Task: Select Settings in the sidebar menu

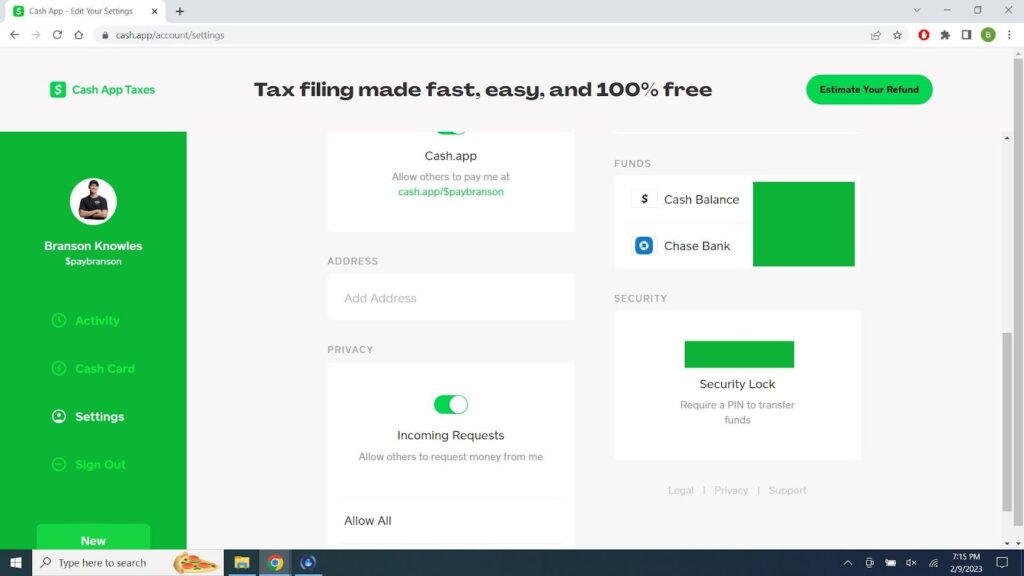Action: tap(99, 417)
